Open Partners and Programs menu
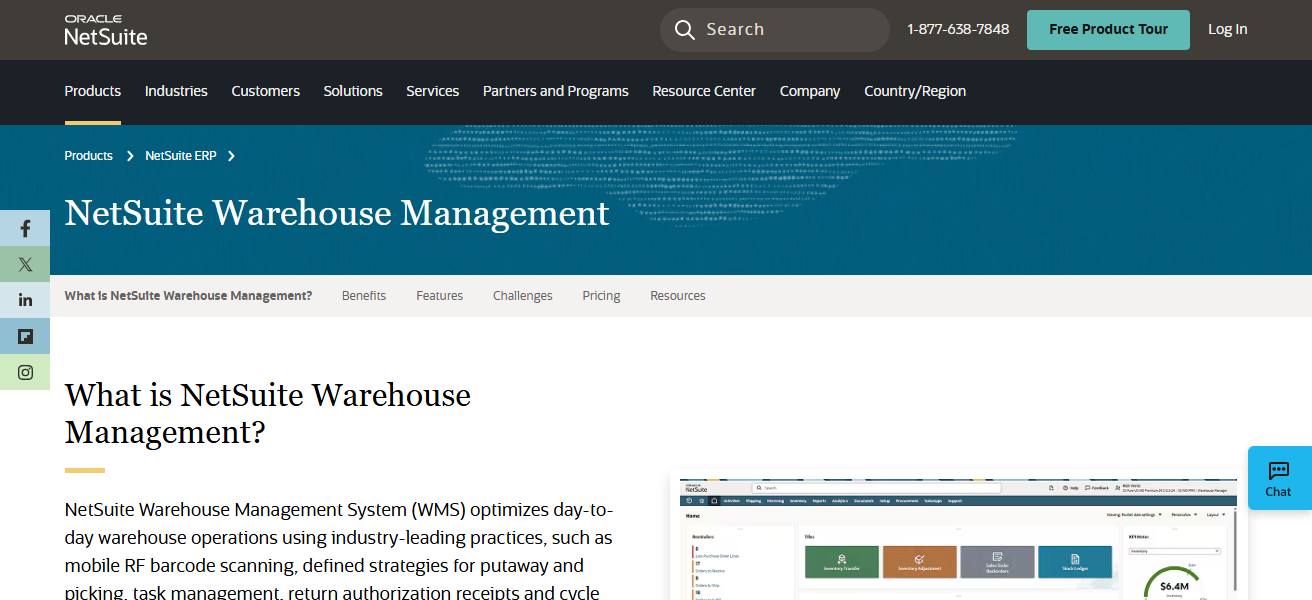Screen dimensions: 1312x600 tap(556, 91)
